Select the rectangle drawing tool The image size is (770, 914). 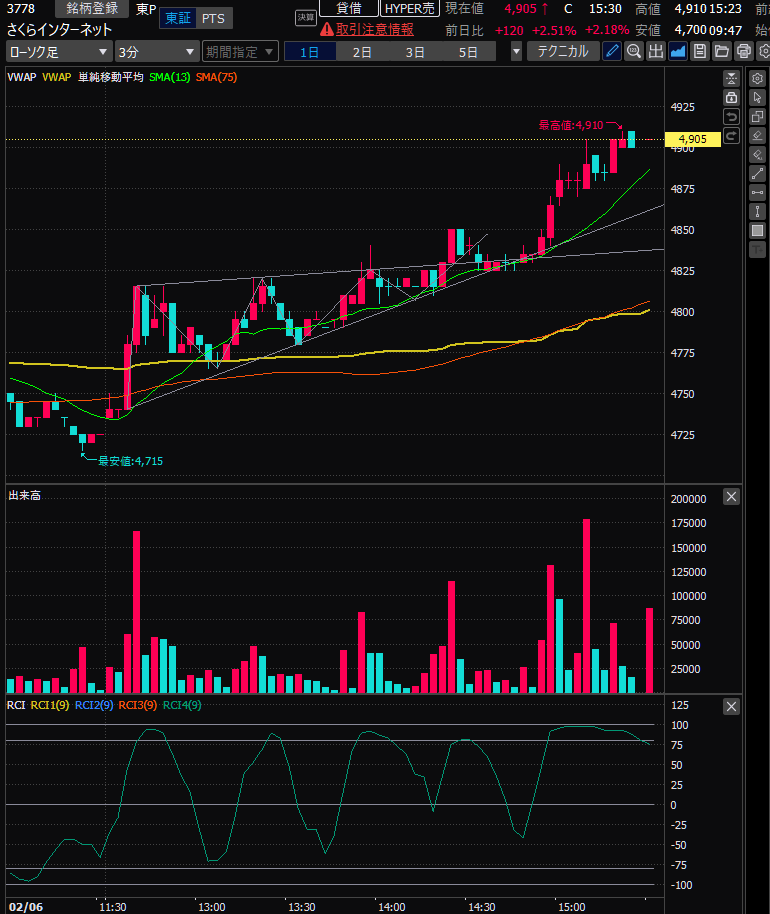757,231
